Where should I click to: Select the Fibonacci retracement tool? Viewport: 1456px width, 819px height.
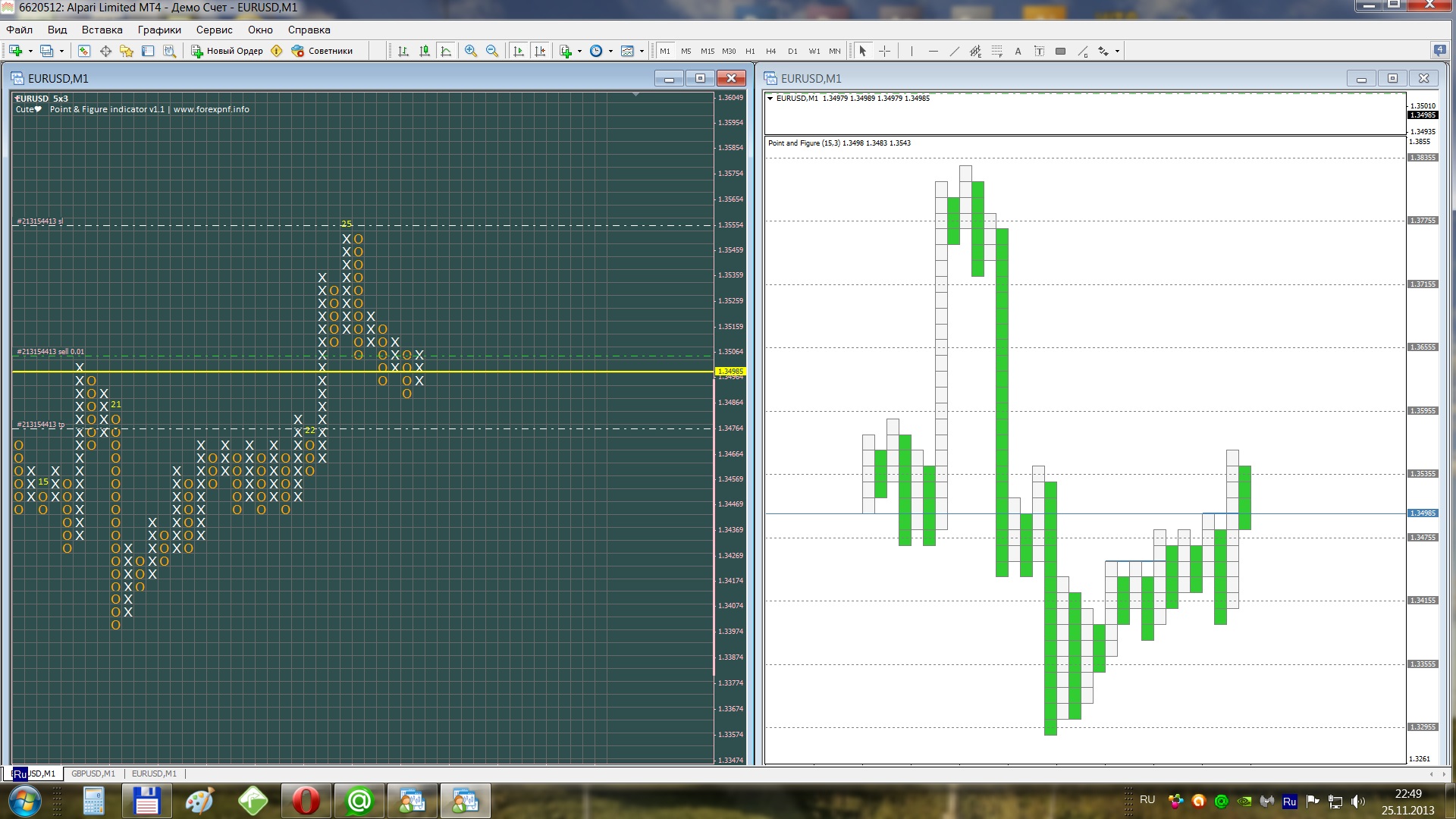pos(996,51)
